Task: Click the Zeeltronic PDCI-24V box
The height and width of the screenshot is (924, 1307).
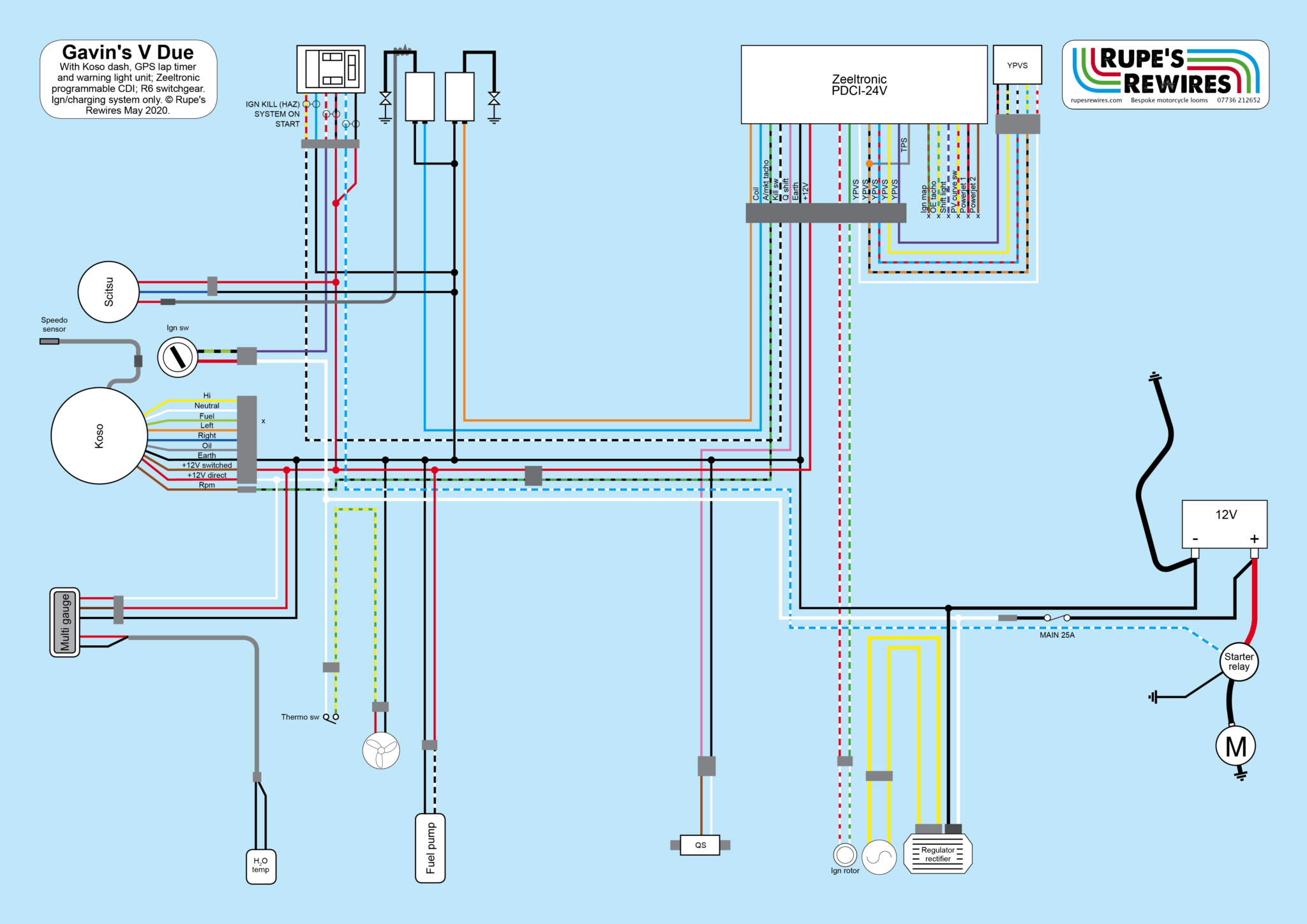Action: coord(863,84)
